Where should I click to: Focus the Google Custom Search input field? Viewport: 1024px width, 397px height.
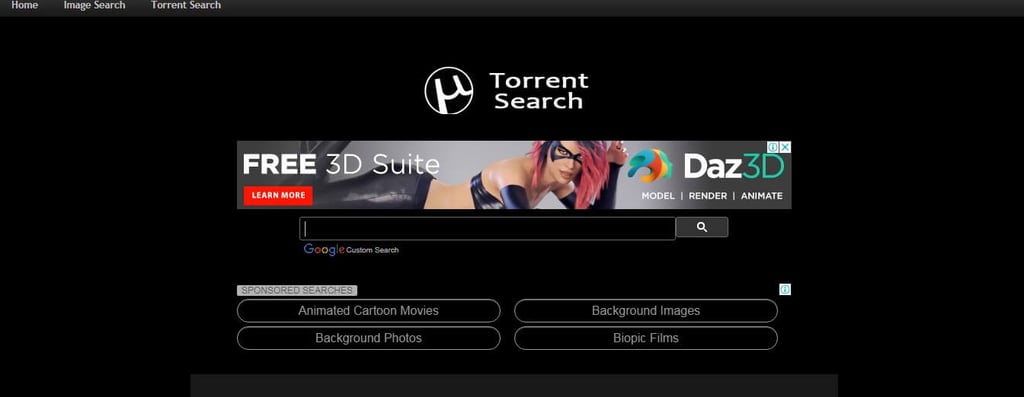[487, 229]
